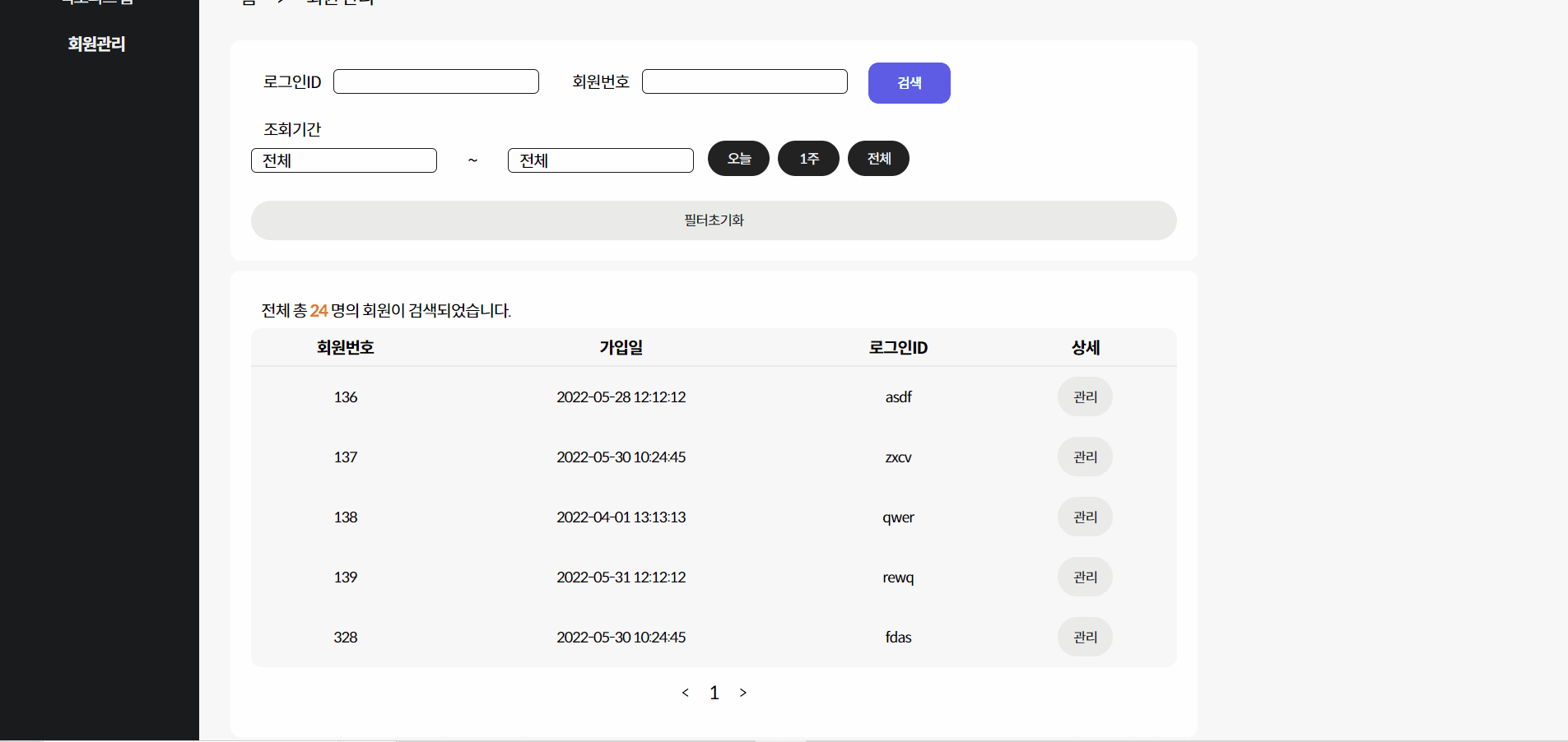This screenshot has width=1568, height=742.
Task: Select member number 328 cell
Action: (x=346, y=637)
